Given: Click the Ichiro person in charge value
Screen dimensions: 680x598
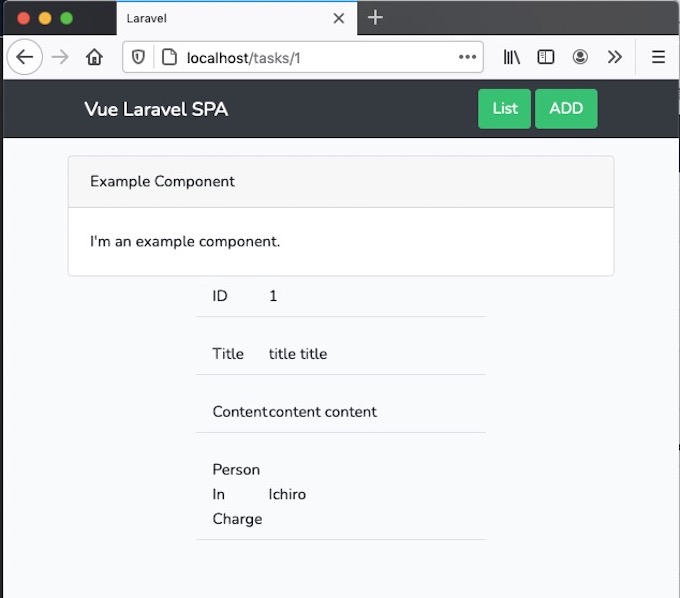Looking at the screenshot, I should [x=287, y=494].
